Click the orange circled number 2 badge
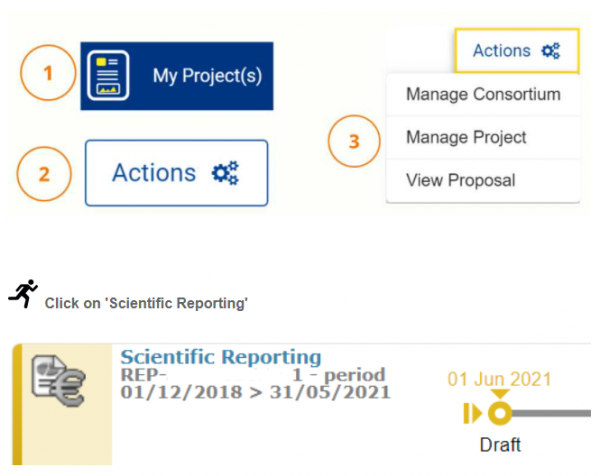 pos(44,173)
